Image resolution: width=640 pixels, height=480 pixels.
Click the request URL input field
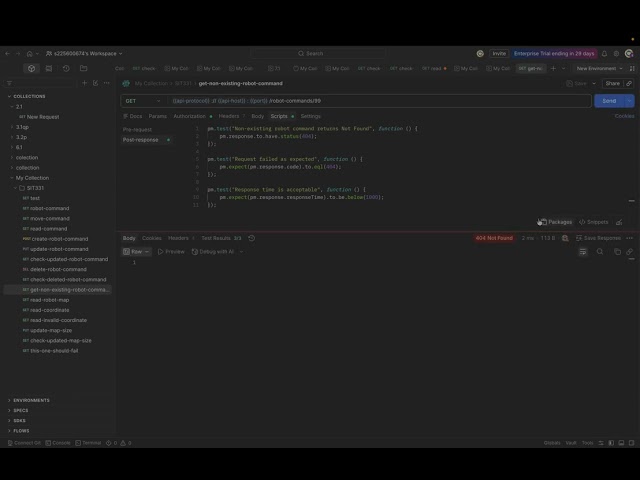[x=379, y=101]
